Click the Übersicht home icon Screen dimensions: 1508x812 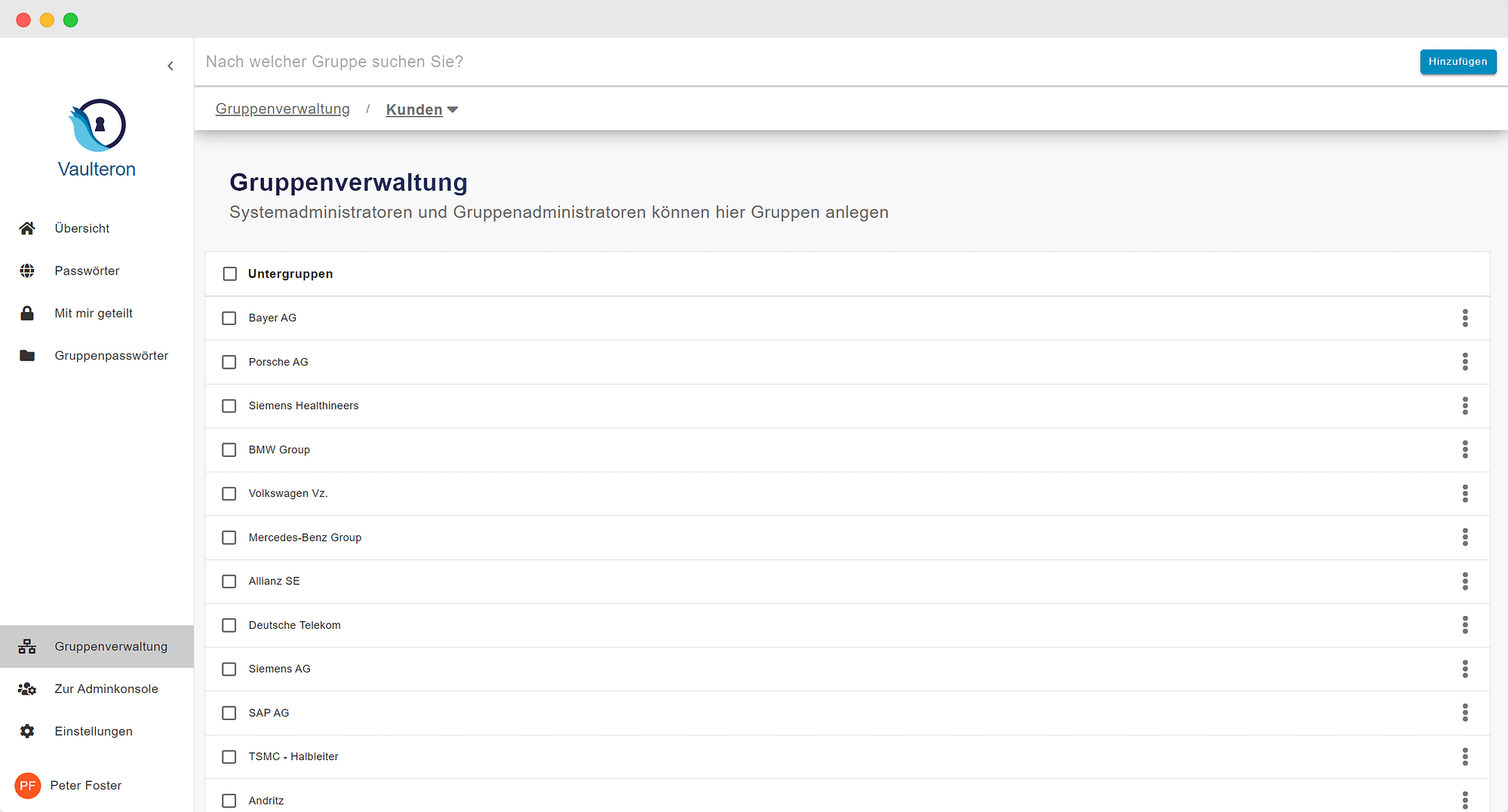point(27,228)
